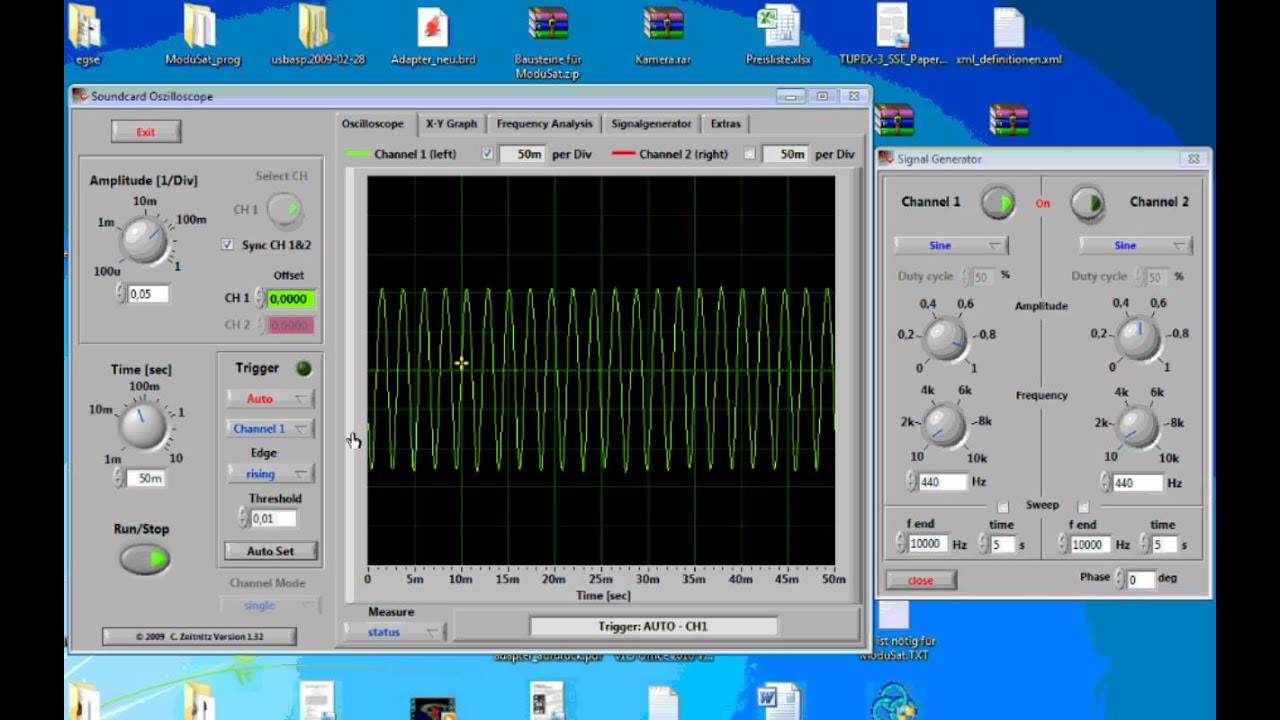Toggle Channel 2 generator power knob
The image size is (1280, 720).
pos(1087,203)
